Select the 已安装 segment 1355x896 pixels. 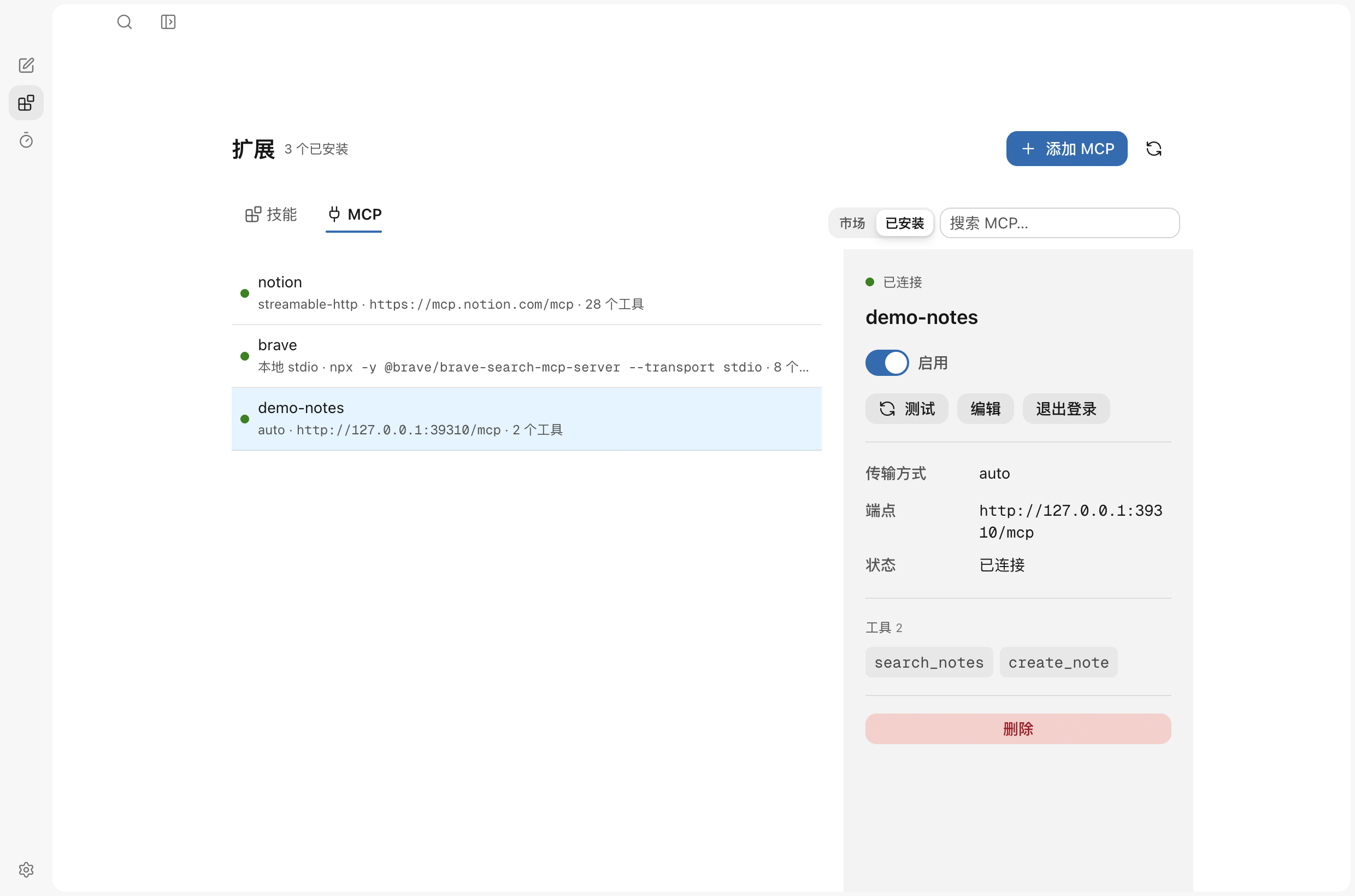pyautogui.click(x=905, y=223)
